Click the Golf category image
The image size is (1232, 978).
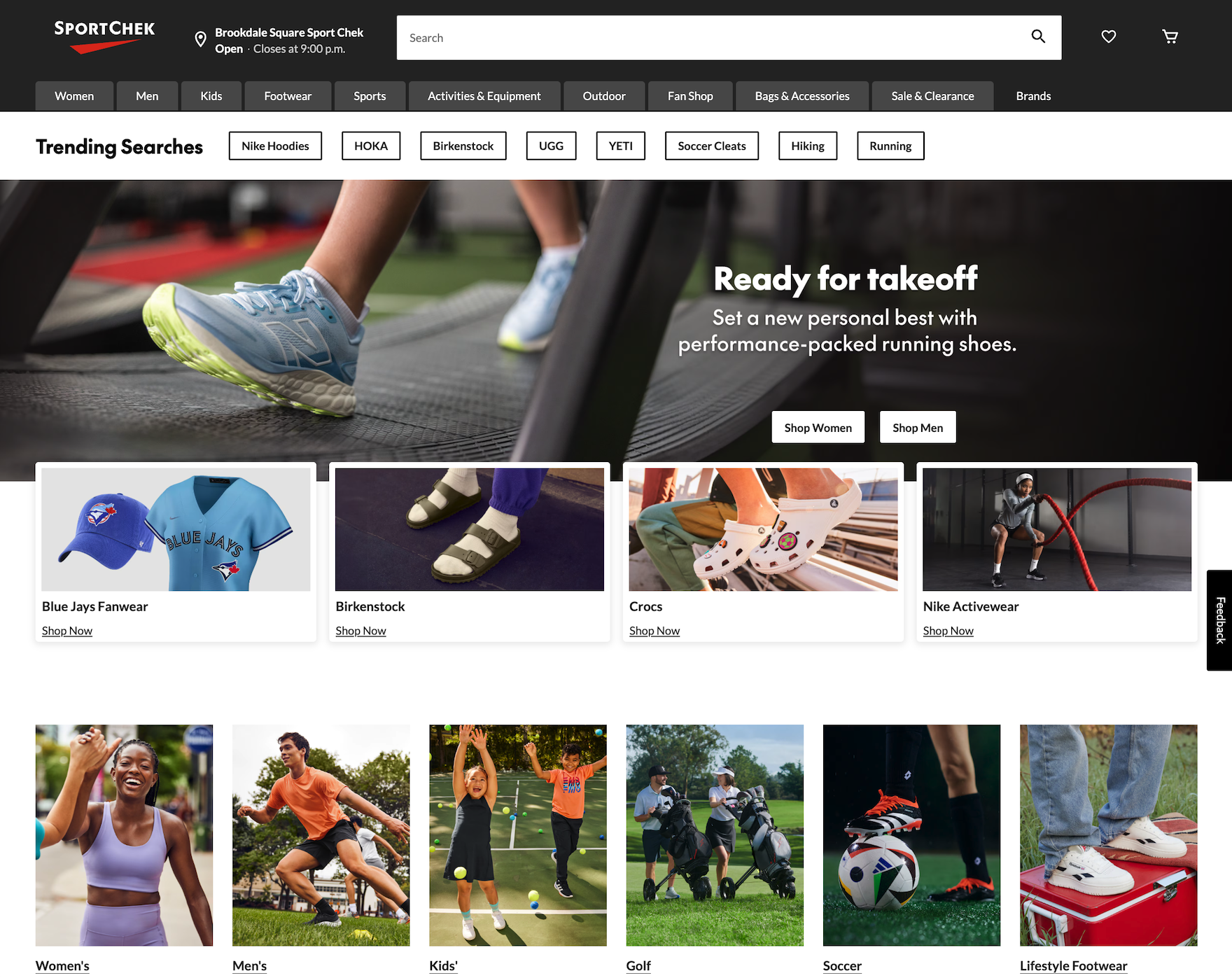pyautogui.click(x=715, y=834)
